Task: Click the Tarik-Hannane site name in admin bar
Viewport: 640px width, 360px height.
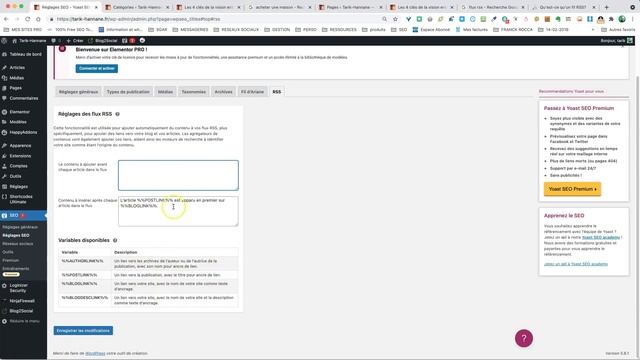Action: pyautogui.click(x=29, y=41)
